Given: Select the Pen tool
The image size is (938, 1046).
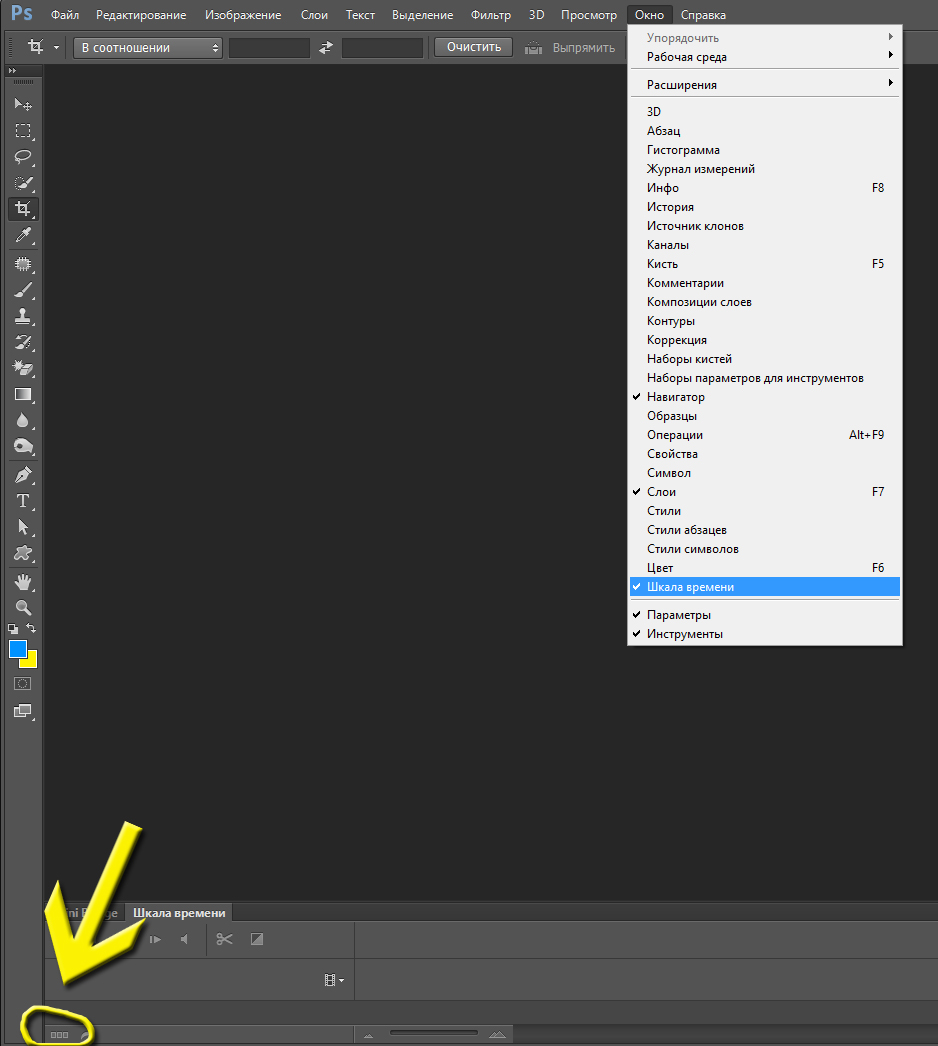Looking at the screenshot, I should 23,475.
